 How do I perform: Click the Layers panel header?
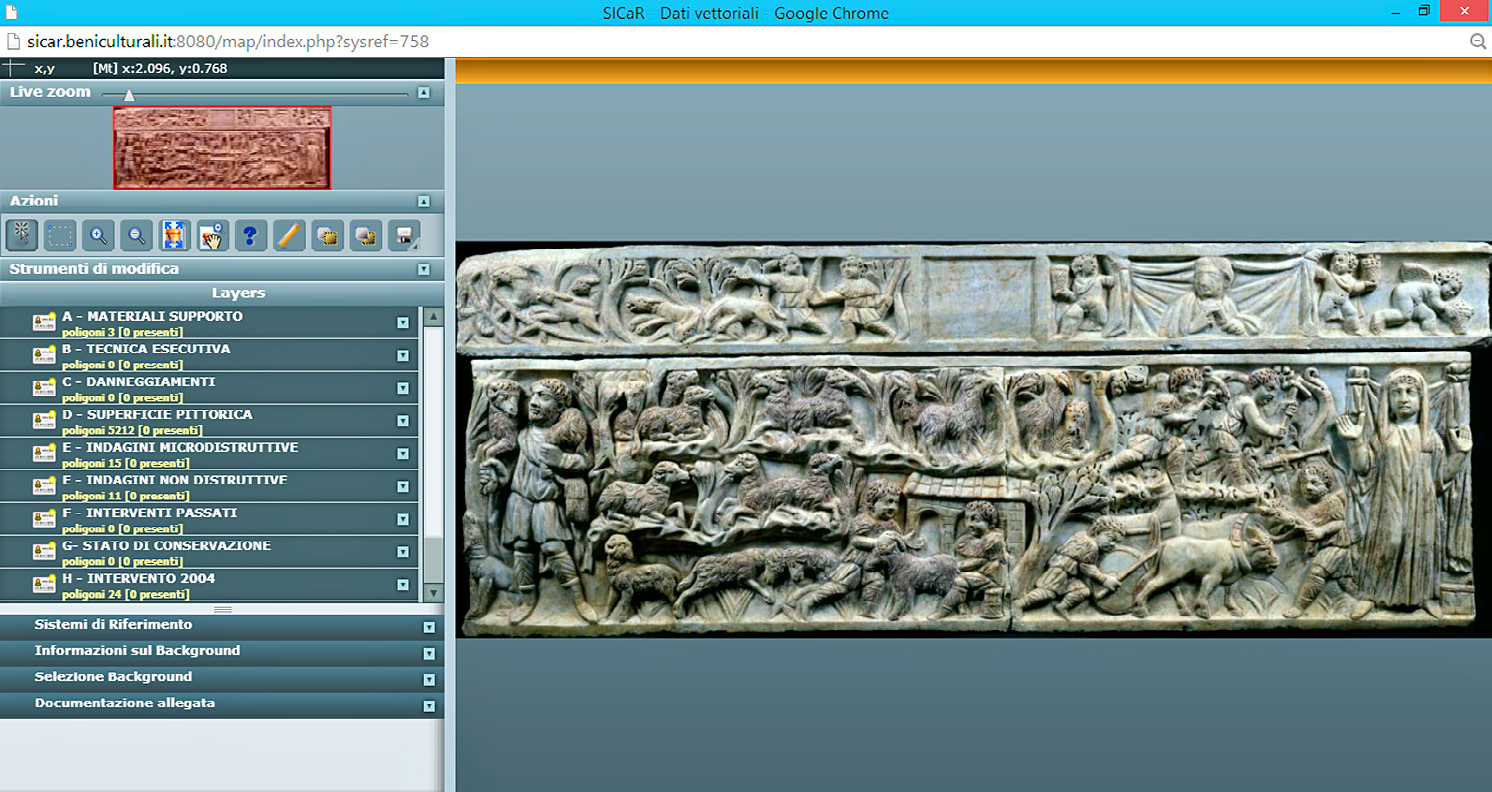(222, 294)
